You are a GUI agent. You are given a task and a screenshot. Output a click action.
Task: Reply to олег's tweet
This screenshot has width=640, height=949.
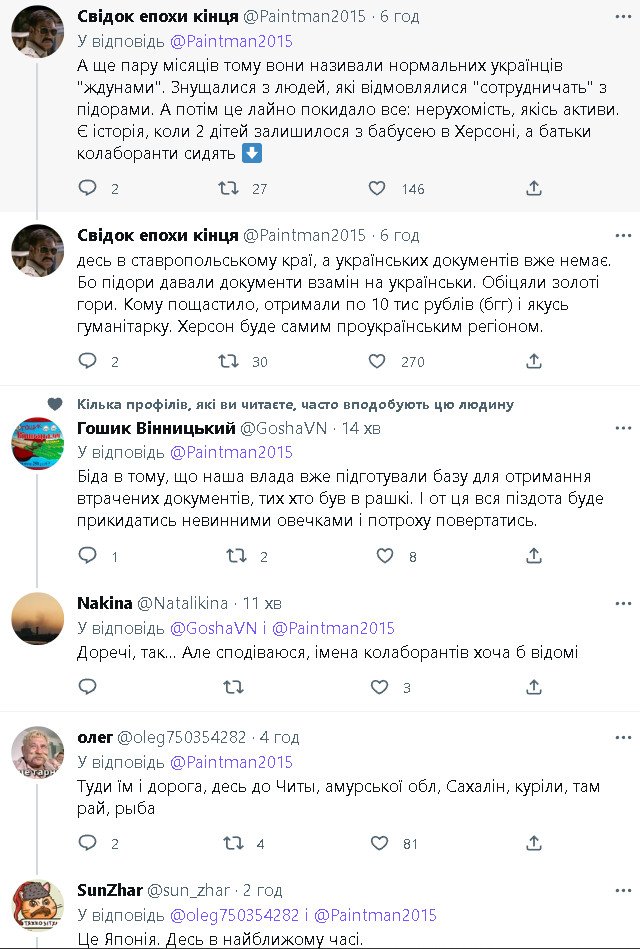88,843
